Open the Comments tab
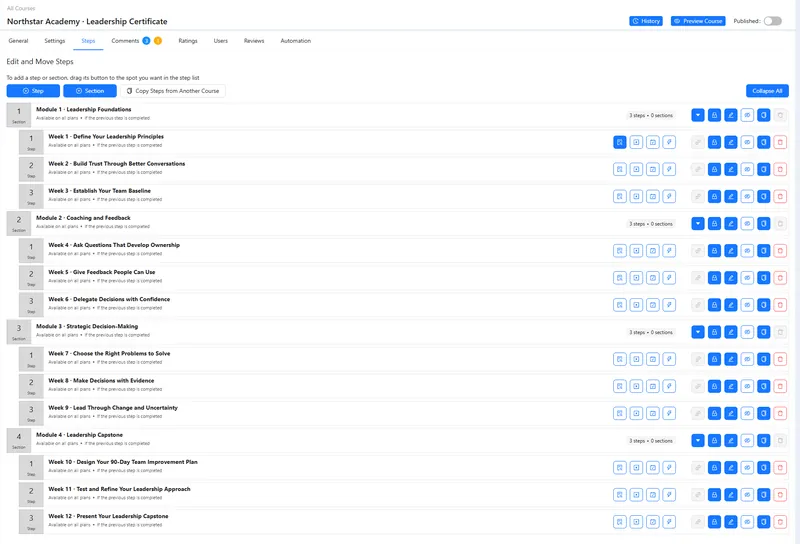800x544 pixels. tap(125, 41)
